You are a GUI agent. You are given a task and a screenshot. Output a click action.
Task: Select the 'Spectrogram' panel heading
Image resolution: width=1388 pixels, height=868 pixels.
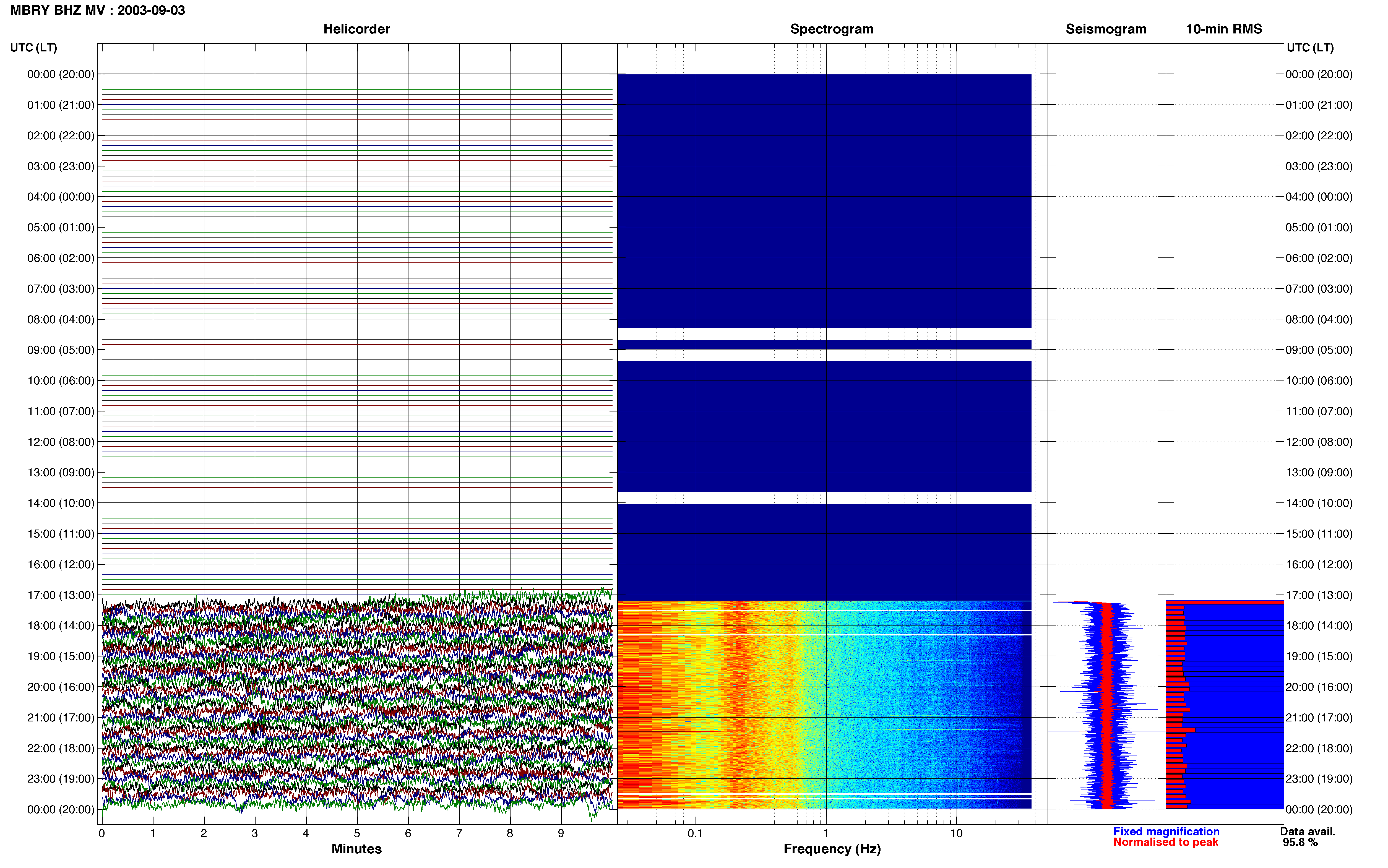[832, 29]
